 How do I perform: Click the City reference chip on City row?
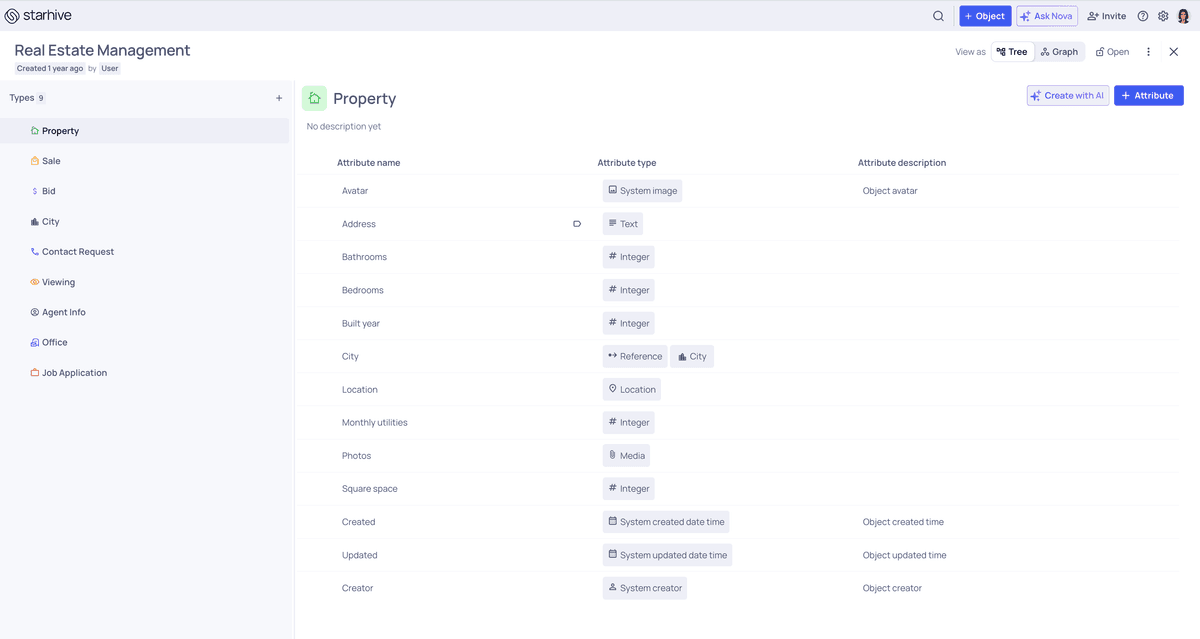point(692,356)
